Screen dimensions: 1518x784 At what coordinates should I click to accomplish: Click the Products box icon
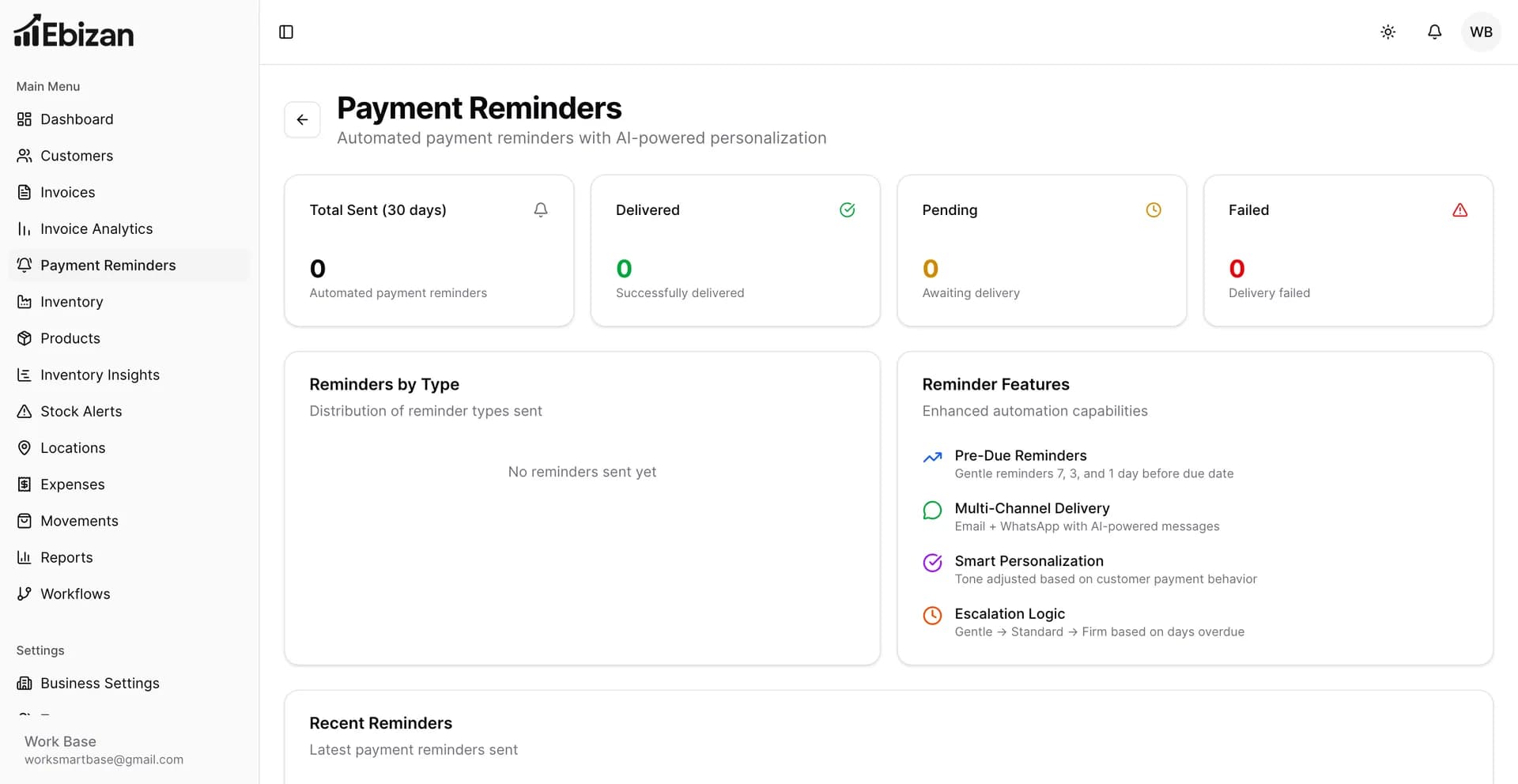pyautogui.click(x=25, y=338)
